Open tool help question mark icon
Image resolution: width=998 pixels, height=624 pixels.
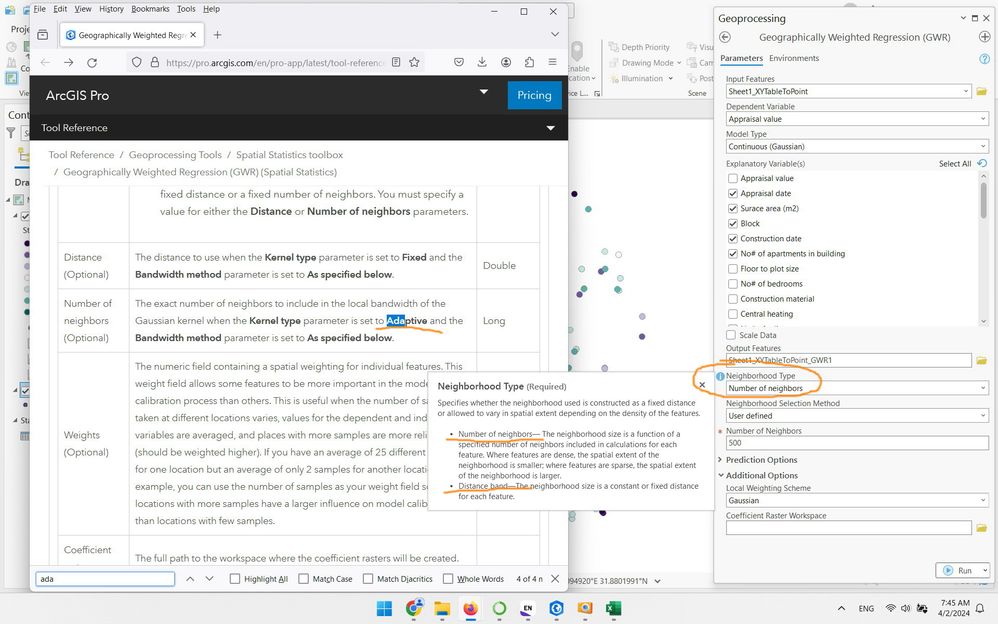(x=984, y=59)
